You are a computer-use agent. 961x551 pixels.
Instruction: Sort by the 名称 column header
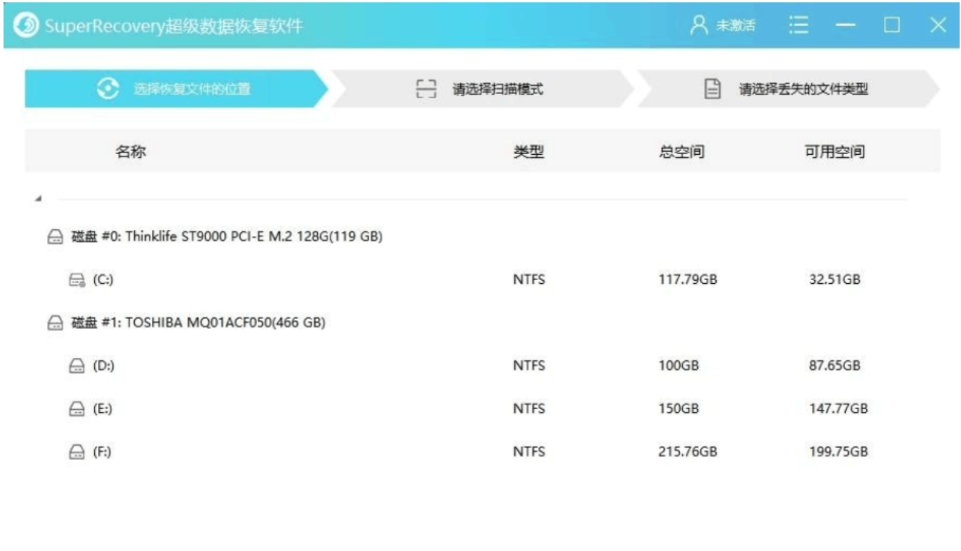[x=131, y=152]
